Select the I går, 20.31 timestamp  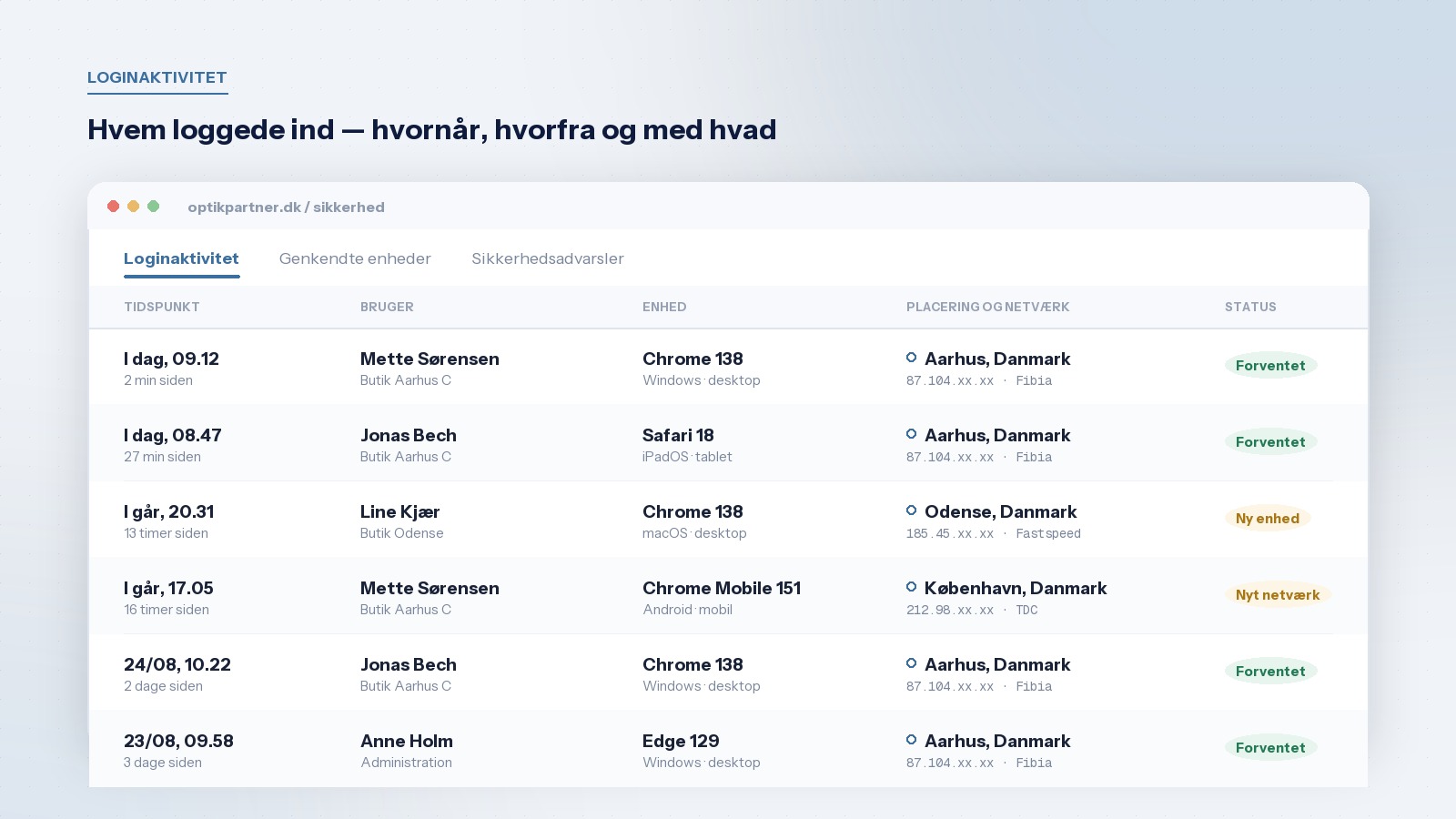169,511
